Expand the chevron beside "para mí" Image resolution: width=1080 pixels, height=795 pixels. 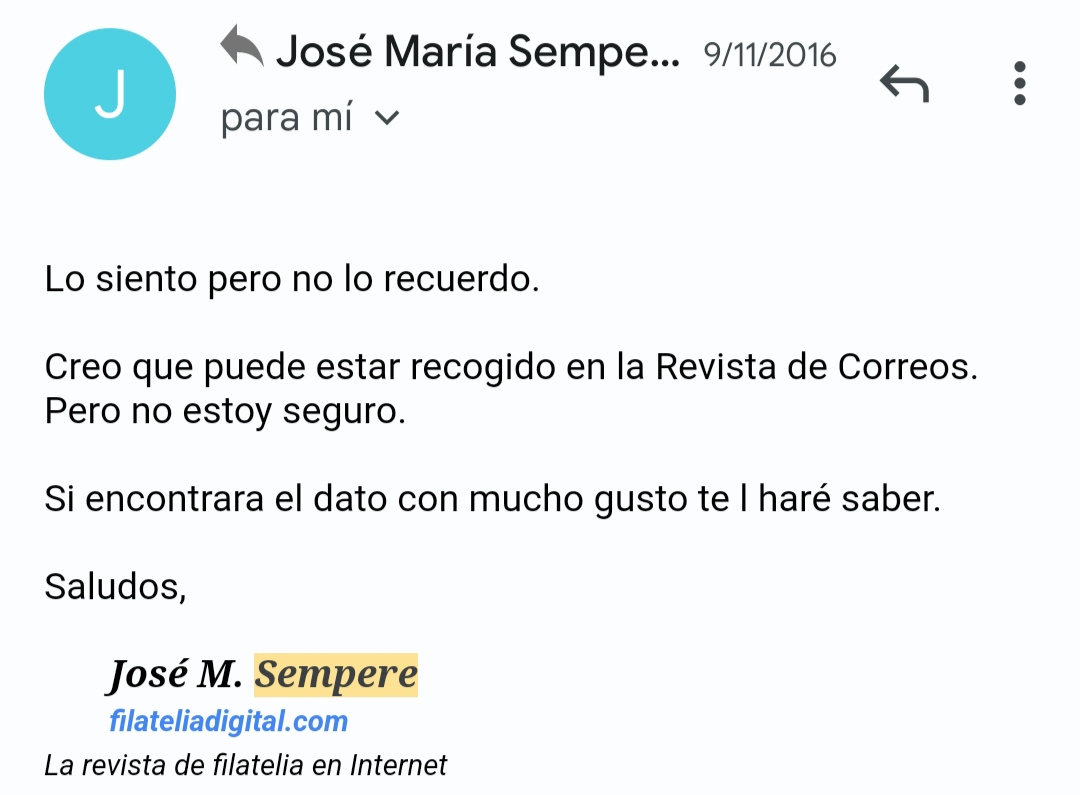[x=386, y=118]
